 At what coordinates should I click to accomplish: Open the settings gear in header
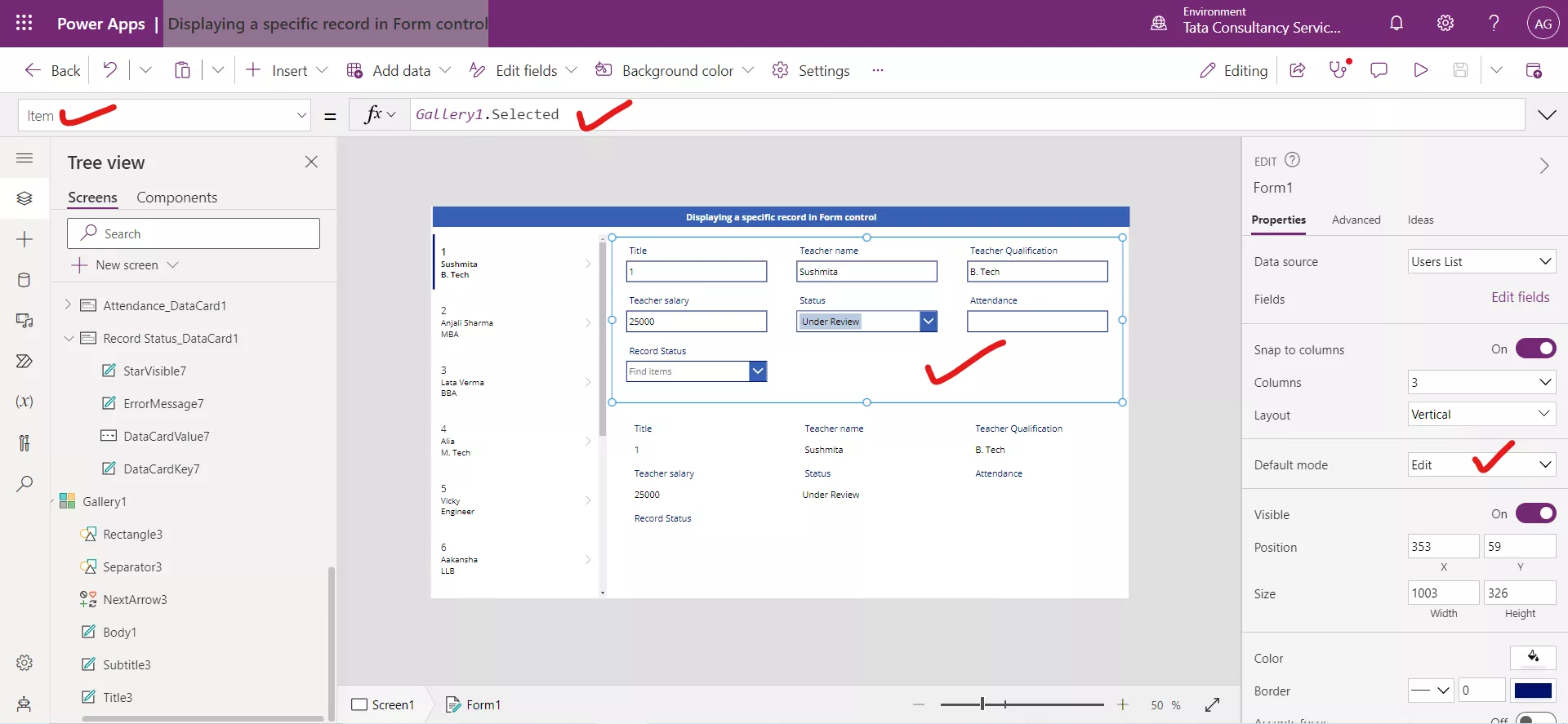point(1445,23)
